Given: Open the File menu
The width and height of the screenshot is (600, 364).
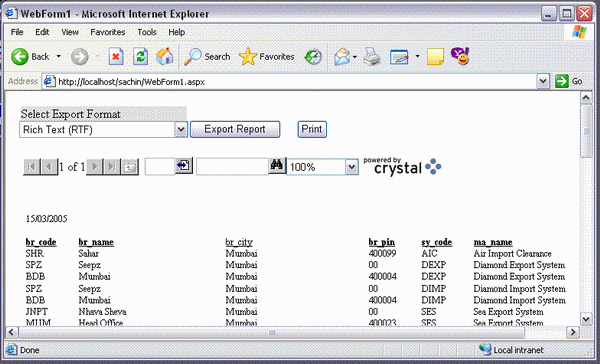Looking at the screenshot, I should [17, 32].
